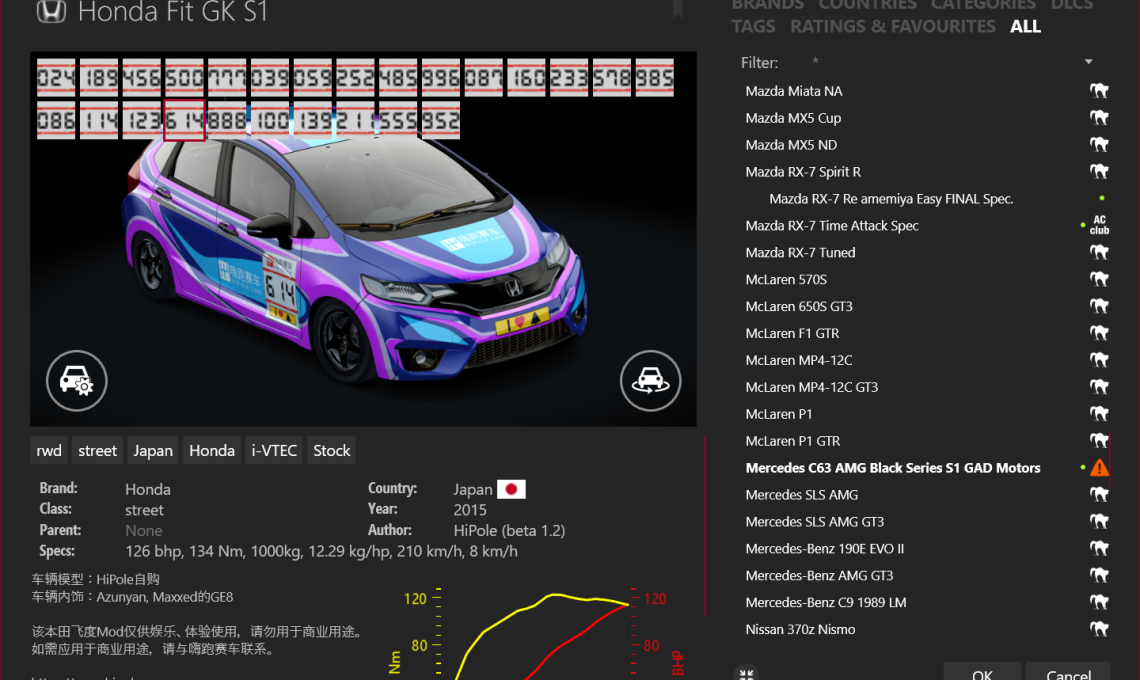
Task: Click the rwd tag
Action: pos(49,450)
